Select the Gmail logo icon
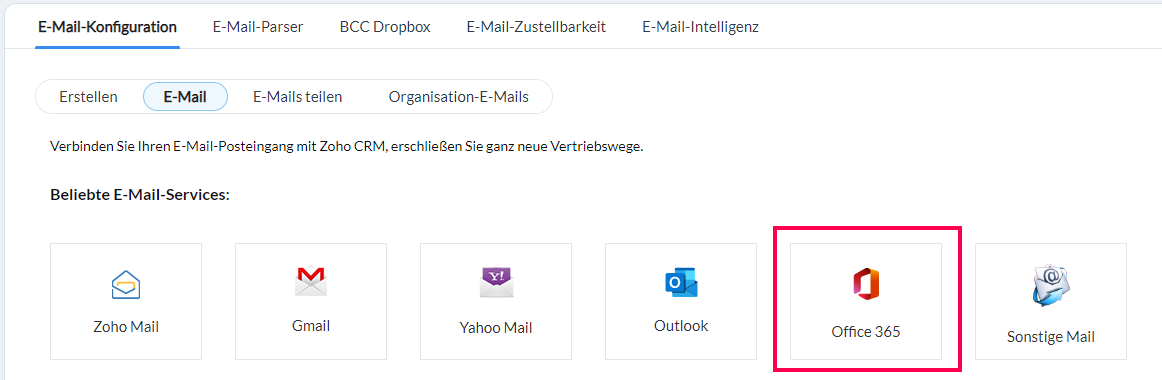 point(311,281)
